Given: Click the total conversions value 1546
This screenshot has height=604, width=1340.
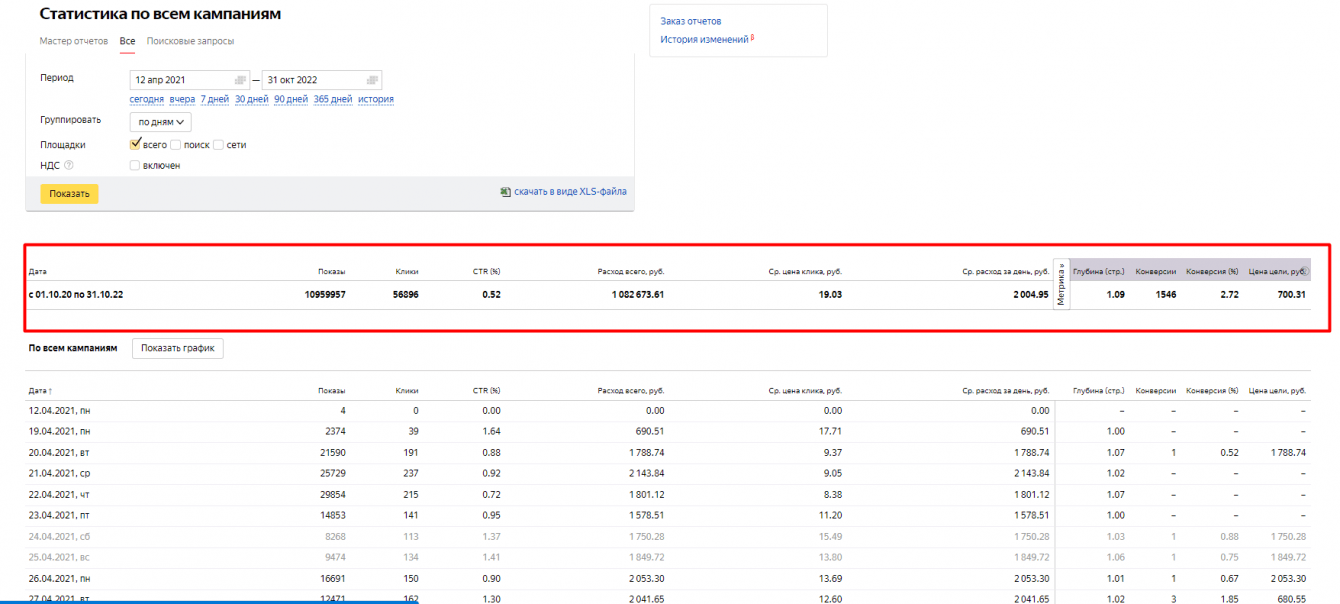Looking at the screenshot, I should click(1166, 295).
